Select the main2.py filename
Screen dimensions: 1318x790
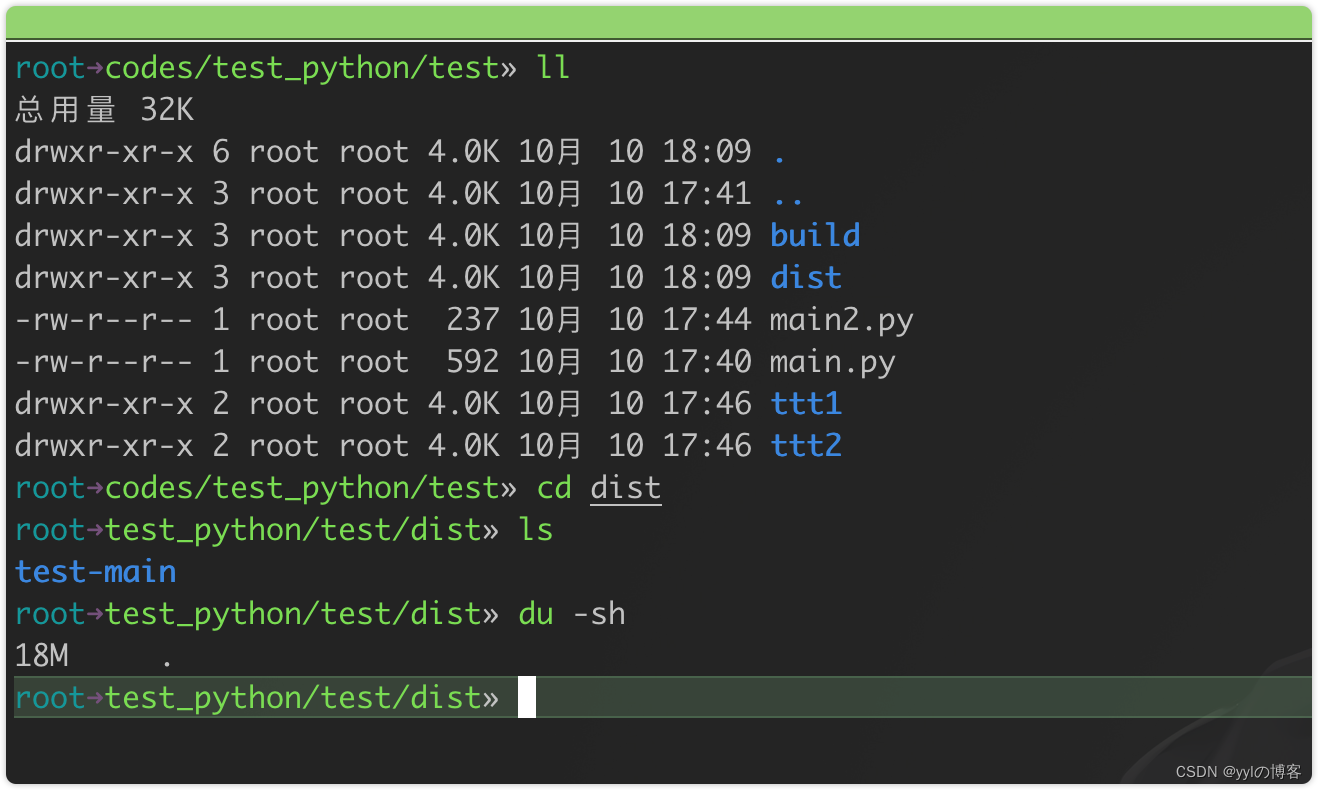click(840, 319)
